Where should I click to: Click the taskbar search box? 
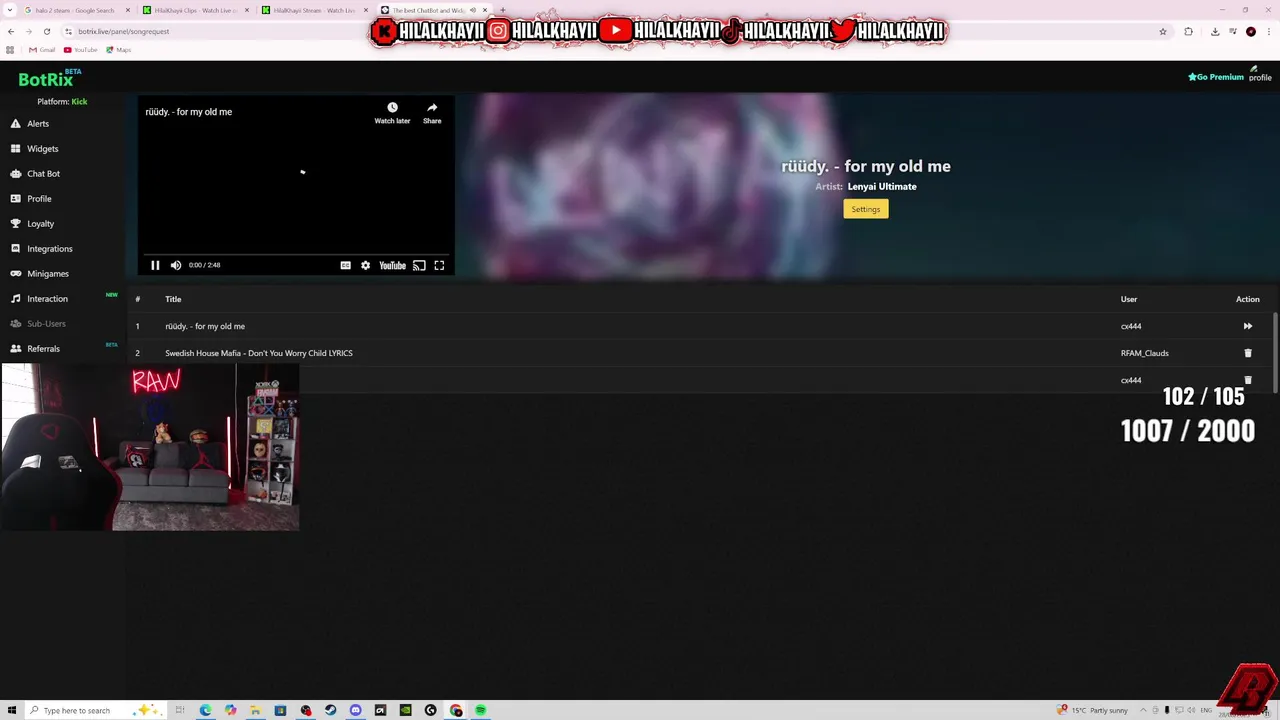click(95, 710)
